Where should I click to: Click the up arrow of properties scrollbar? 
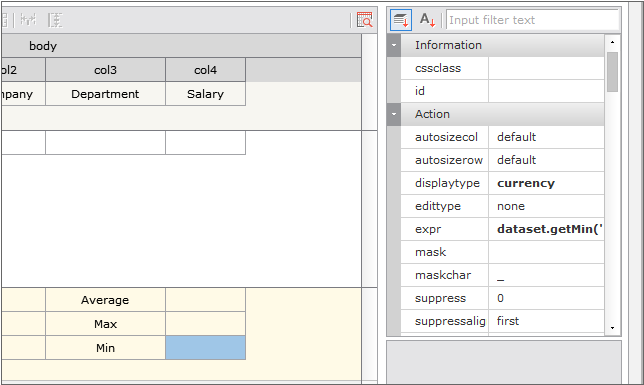[x=612, y=42]
